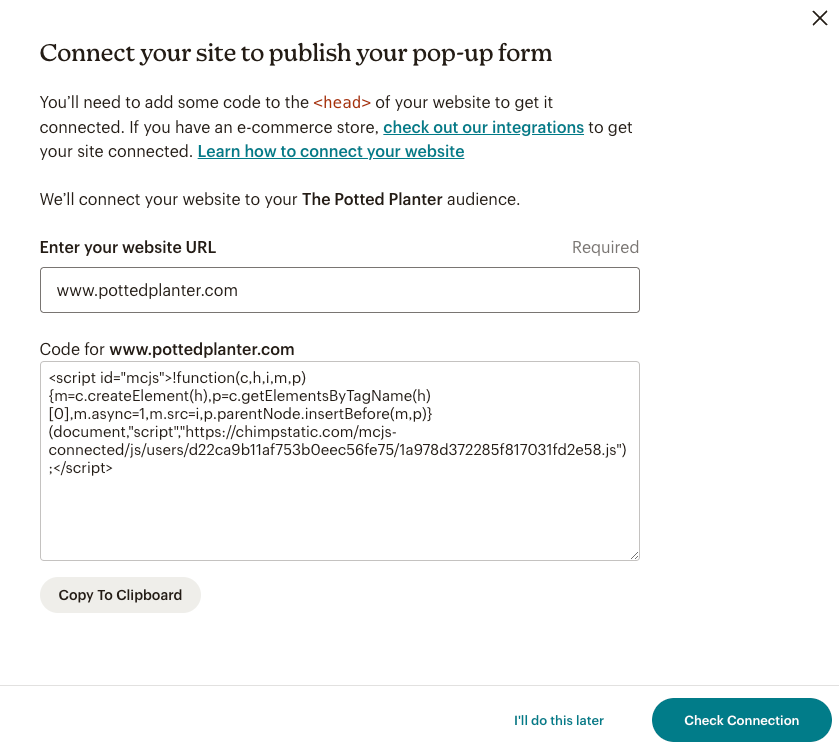839x748 pixels.
Task: Choose I'll do this later
Action: pyautogui.click(x=559, y=721)
